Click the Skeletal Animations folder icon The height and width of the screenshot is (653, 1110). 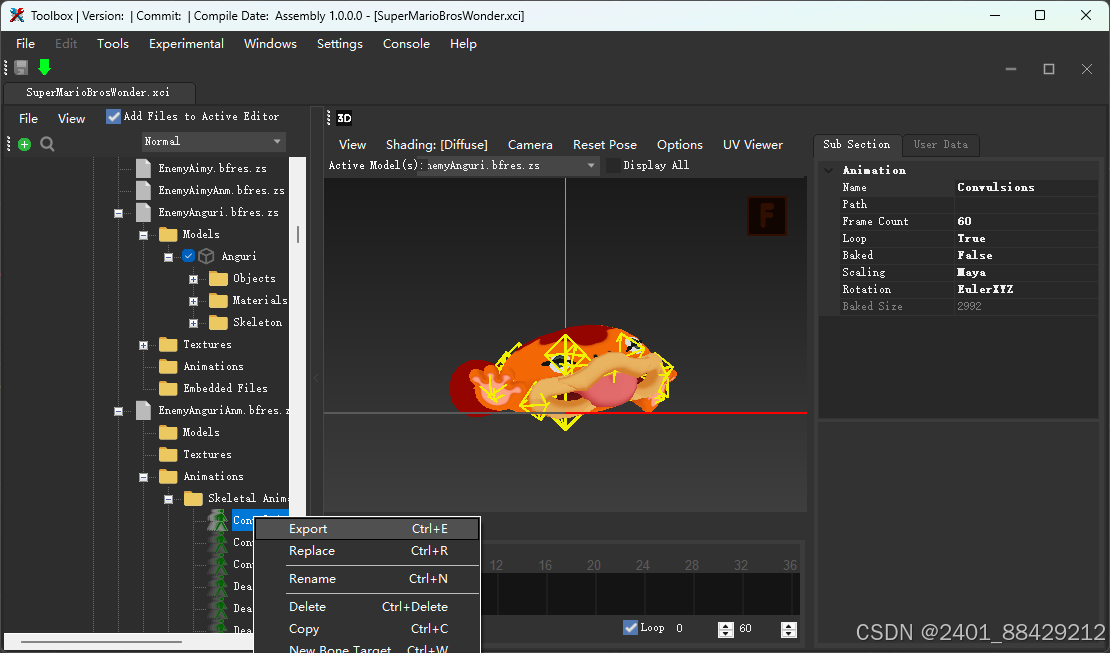coord(193,499)
